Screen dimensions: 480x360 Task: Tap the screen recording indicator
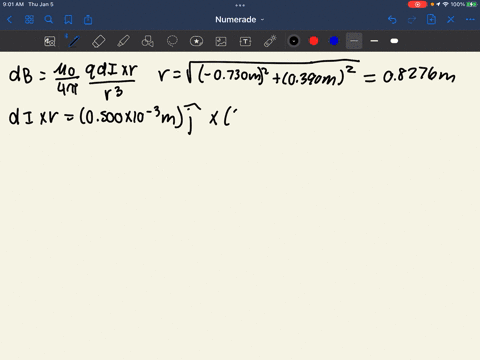pyautogui.click(x=417, y=4)
